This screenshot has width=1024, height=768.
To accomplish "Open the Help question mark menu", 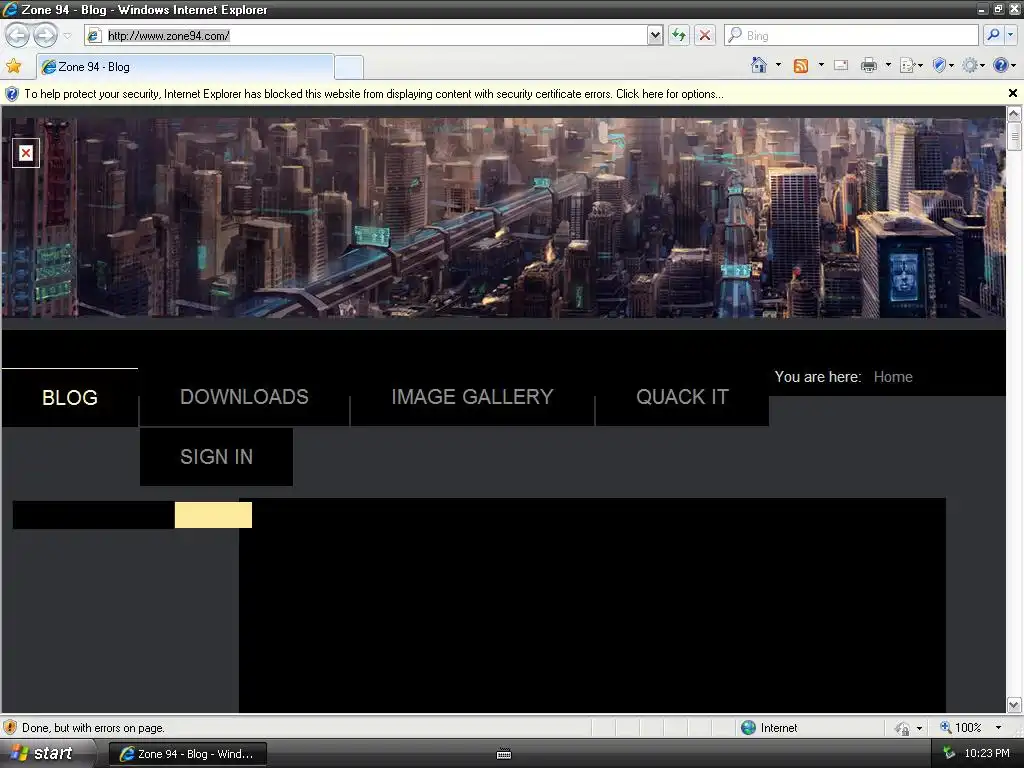I will 1004,65.
